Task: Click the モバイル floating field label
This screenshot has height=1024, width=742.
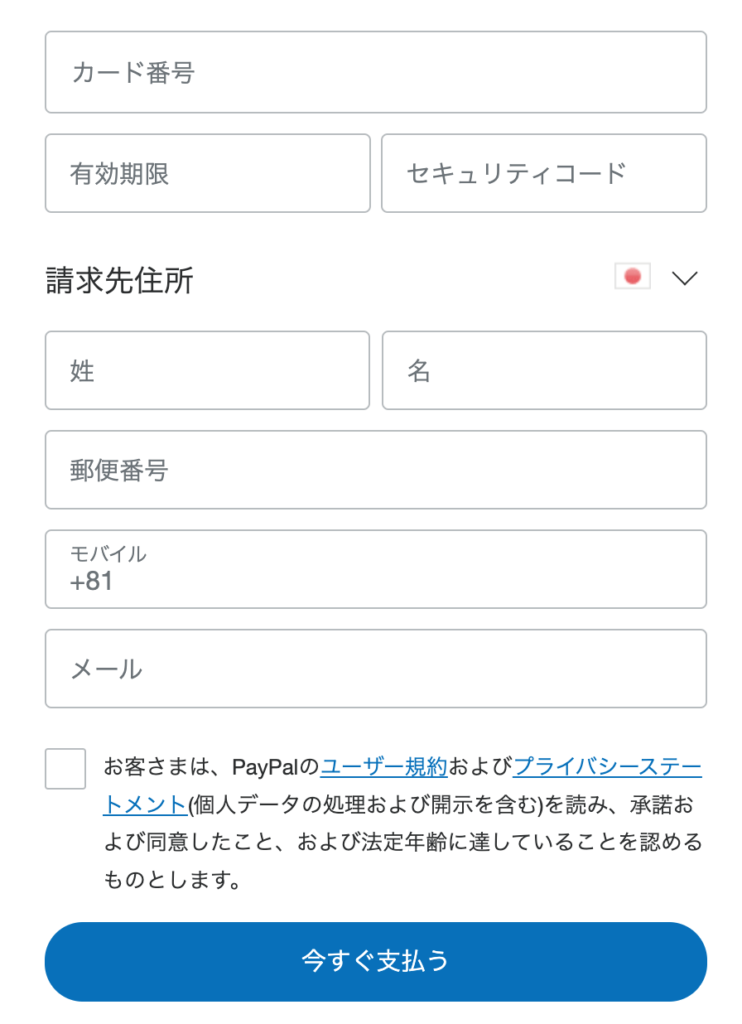Action: [x=108, y=554]
